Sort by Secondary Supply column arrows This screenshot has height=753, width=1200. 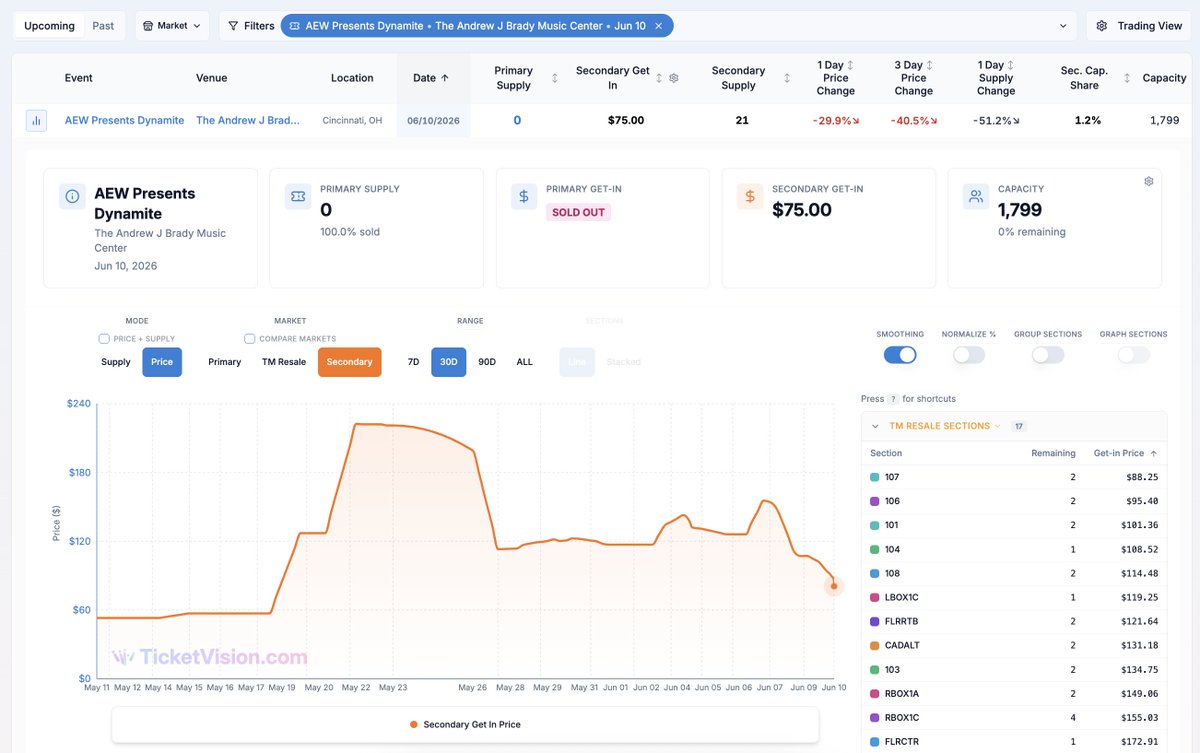click(x=787, y=78)
